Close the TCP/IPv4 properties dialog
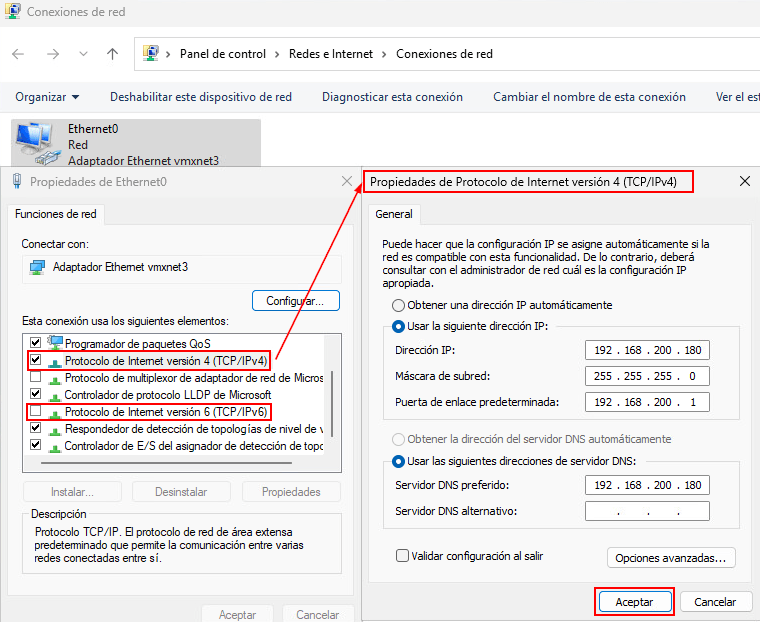This screenshot has width=760, height=622. coord(744,181)
